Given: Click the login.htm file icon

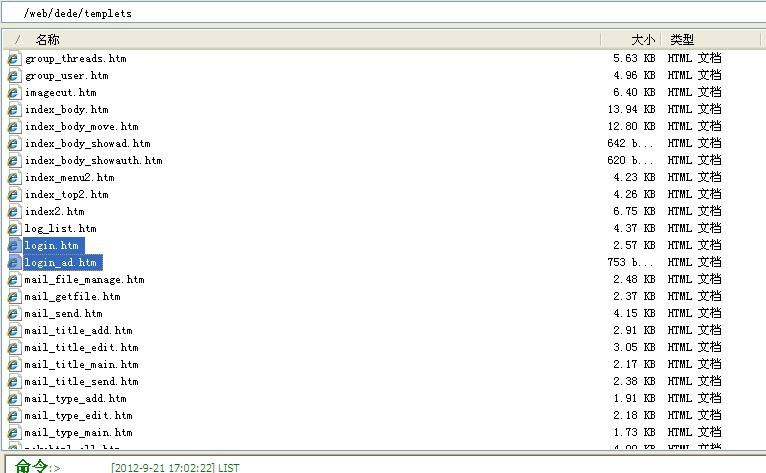Looking at the screenshot, I should tap(14, 245).
